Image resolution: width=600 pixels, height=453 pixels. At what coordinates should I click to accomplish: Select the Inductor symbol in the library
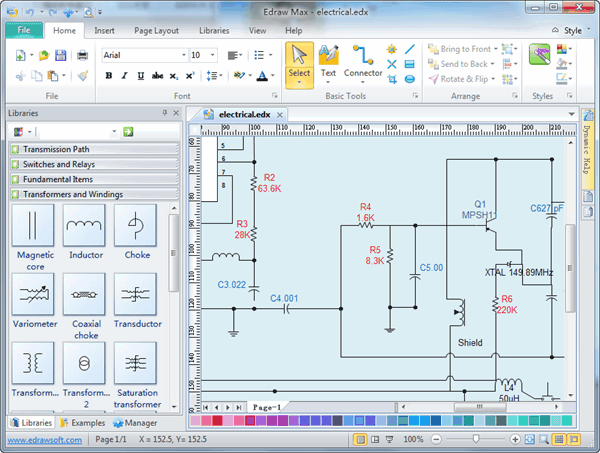(86, 226)
